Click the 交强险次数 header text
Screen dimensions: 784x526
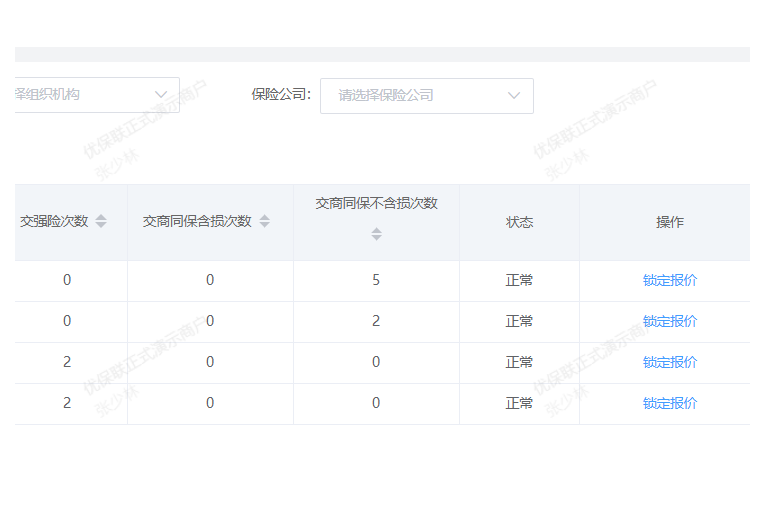54,221
